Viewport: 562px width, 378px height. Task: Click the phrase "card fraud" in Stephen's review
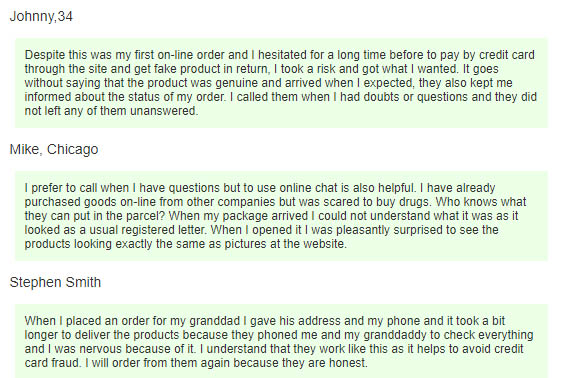52,363
